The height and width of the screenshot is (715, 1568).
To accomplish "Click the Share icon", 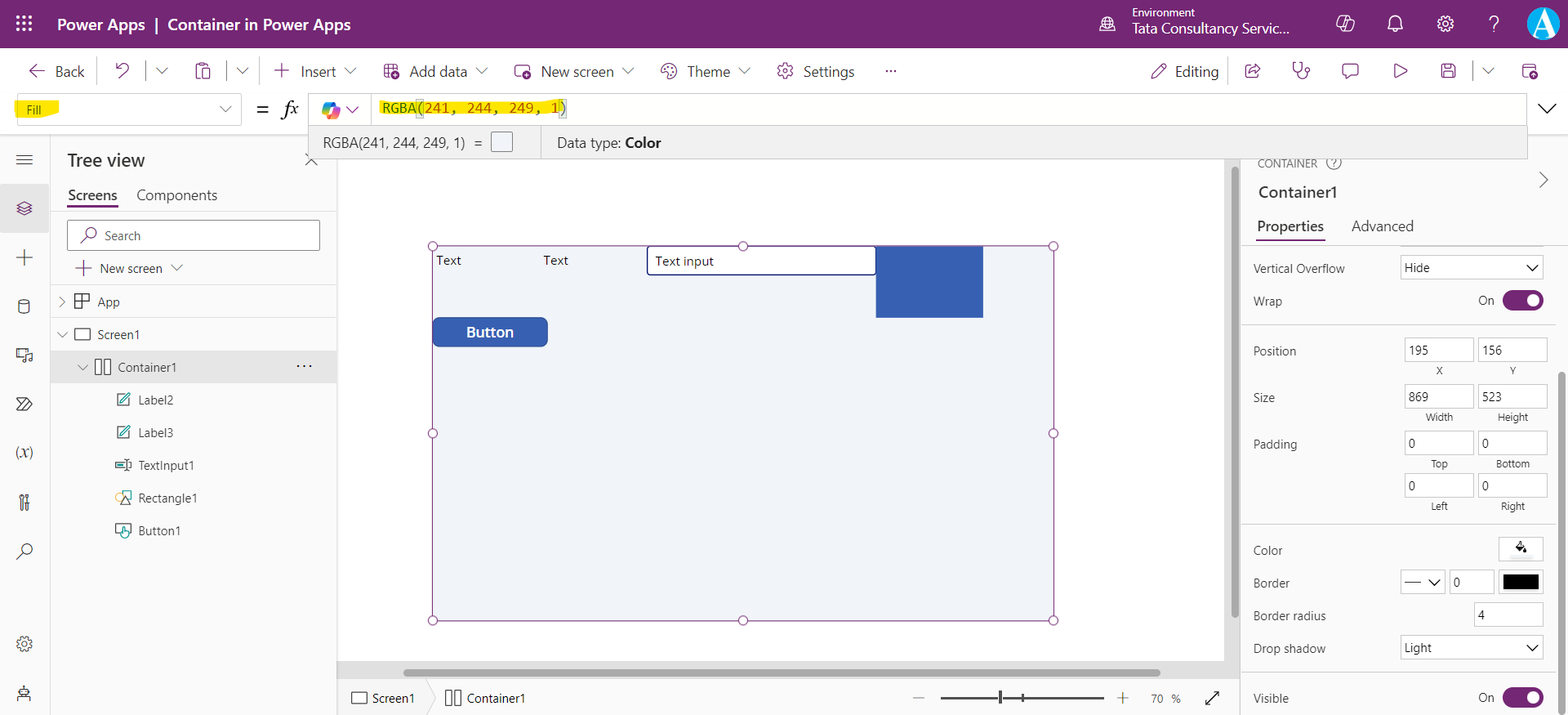I will [1253, 71].
